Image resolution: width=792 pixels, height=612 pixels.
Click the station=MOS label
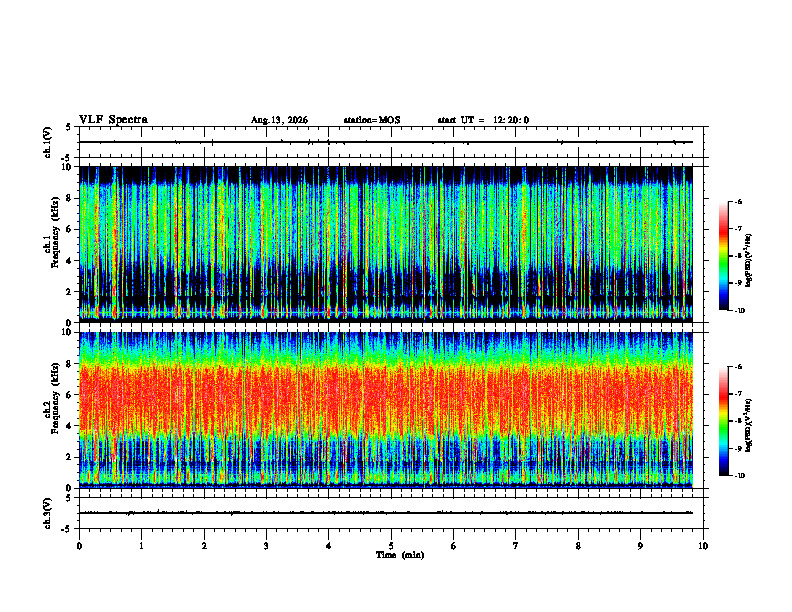point(372,120)
